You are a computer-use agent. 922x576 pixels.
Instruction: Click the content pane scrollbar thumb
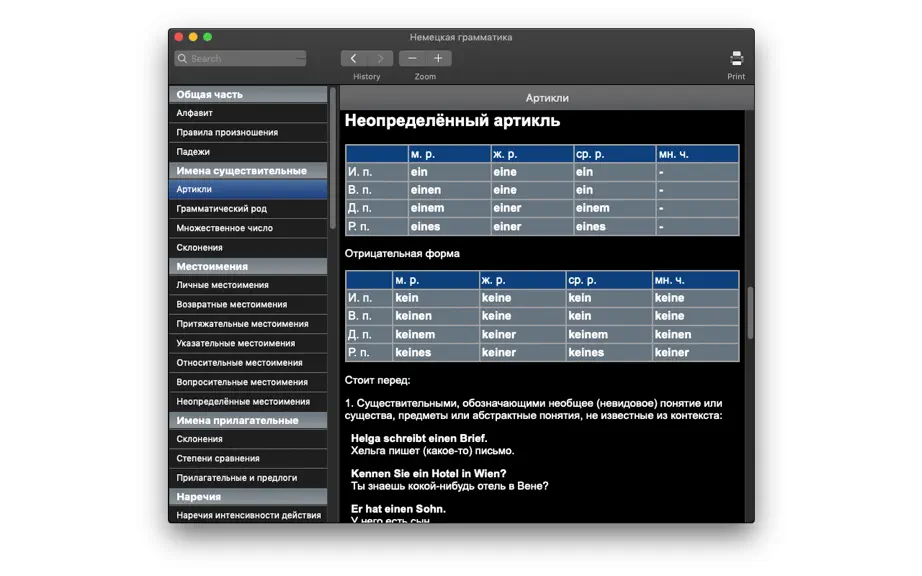point(750,313)
